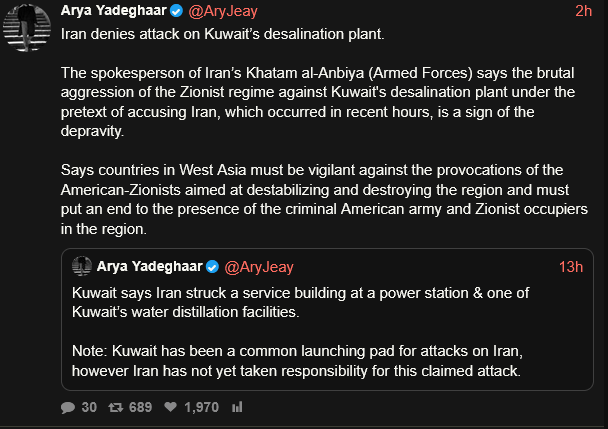This screenshot has width=608, height=429.
Task: Click the verified badge beside the top author name
Action: coord(175,12)
